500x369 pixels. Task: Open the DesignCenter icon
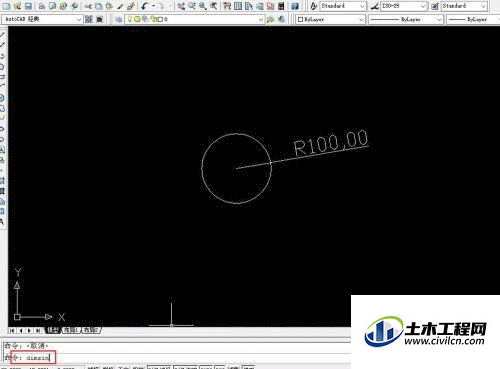pos(238,6)
